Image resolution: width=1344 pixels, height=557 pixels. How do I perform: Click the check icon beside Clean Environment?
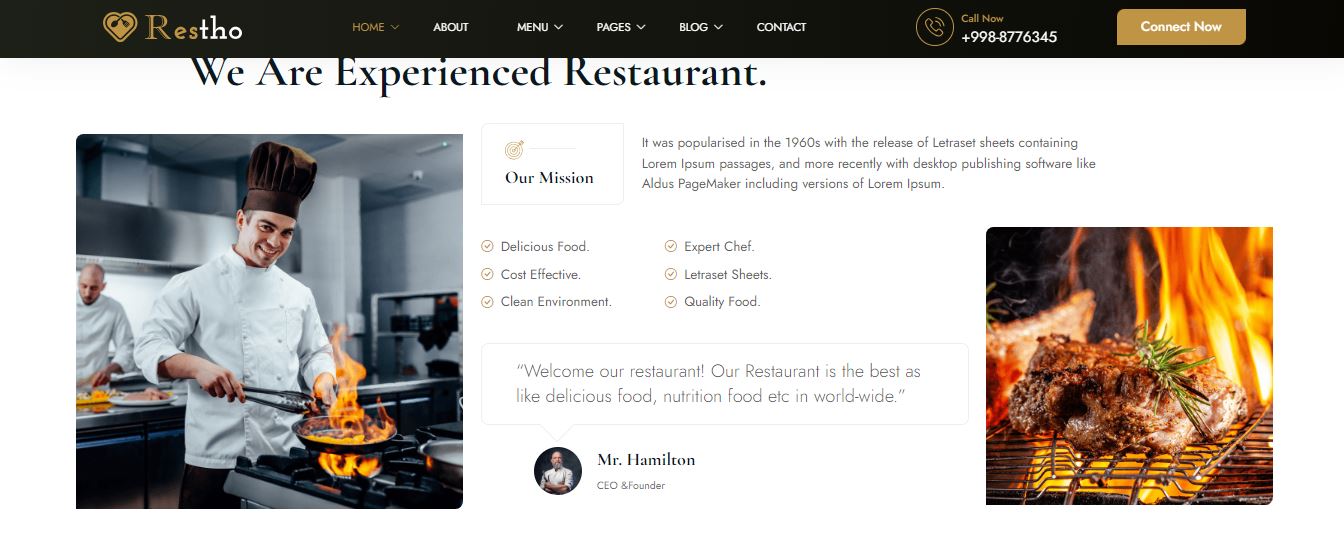tap(488, 301)
